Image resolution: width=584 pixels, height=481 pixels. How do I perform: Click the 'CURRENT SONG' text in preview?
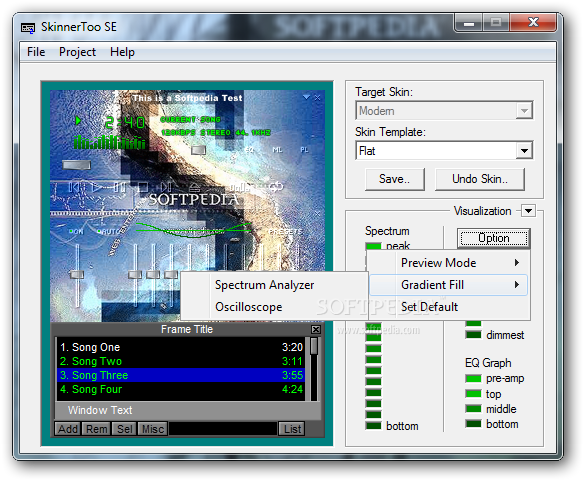pyautogui.click(x=190, y=120)
